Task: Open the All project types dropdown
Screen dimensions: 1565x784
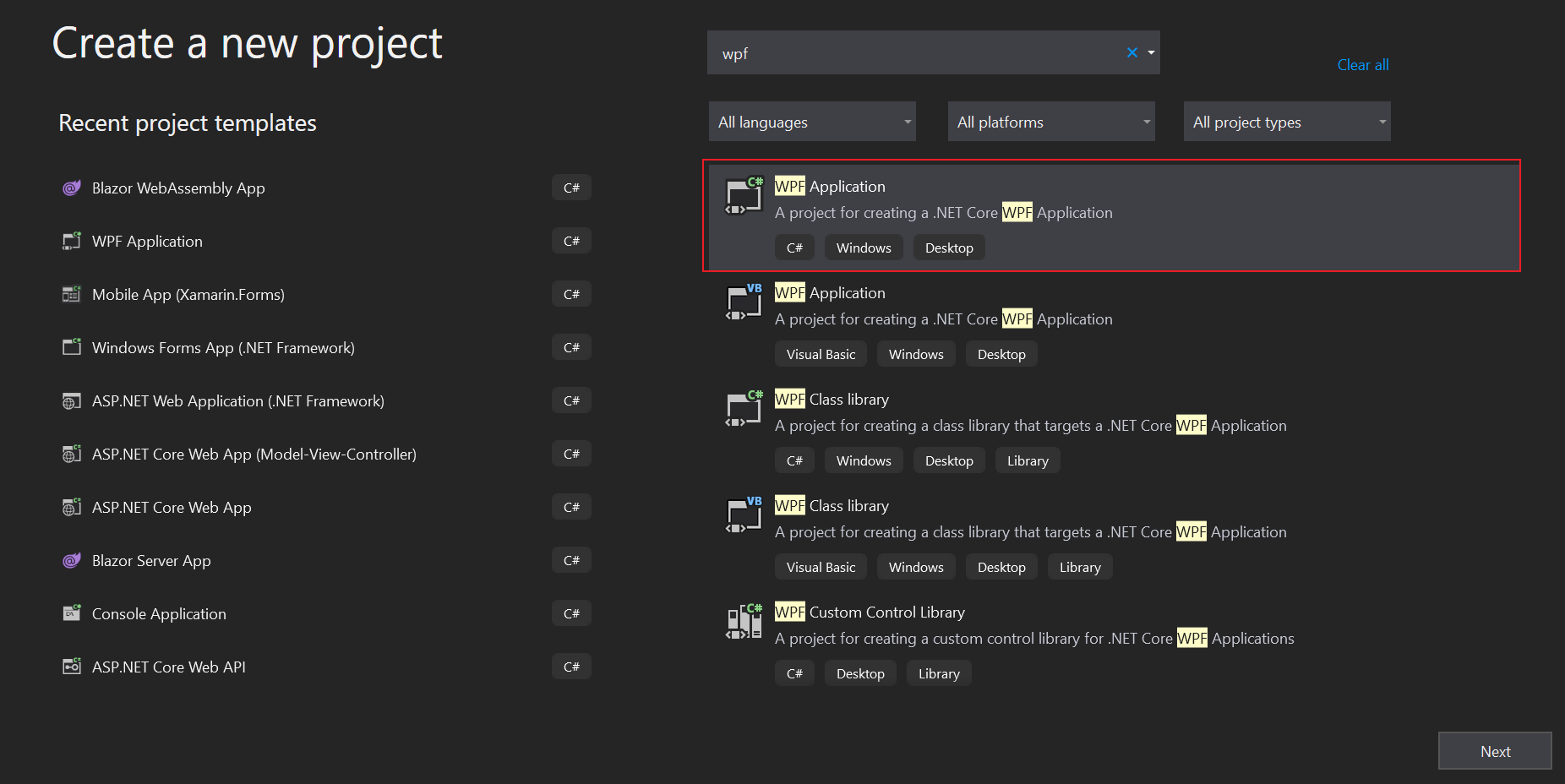Action: [x=1286, y=122]
